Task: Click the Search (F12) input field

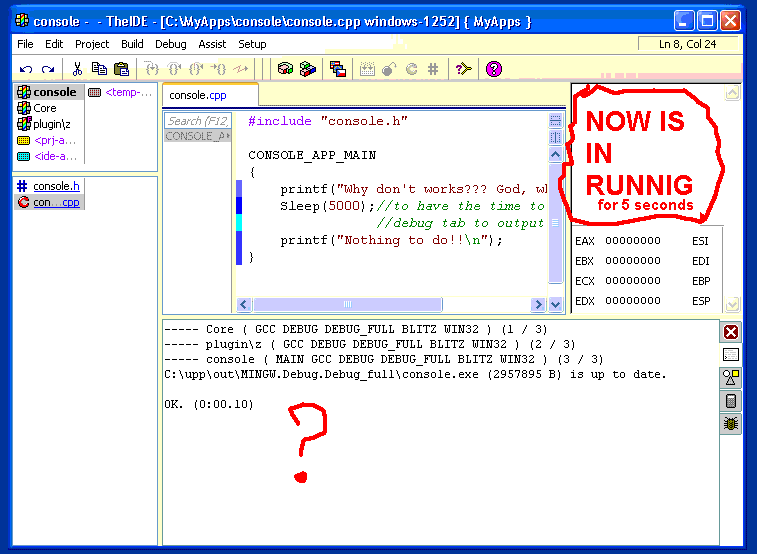Action: [x=198, y=121]
